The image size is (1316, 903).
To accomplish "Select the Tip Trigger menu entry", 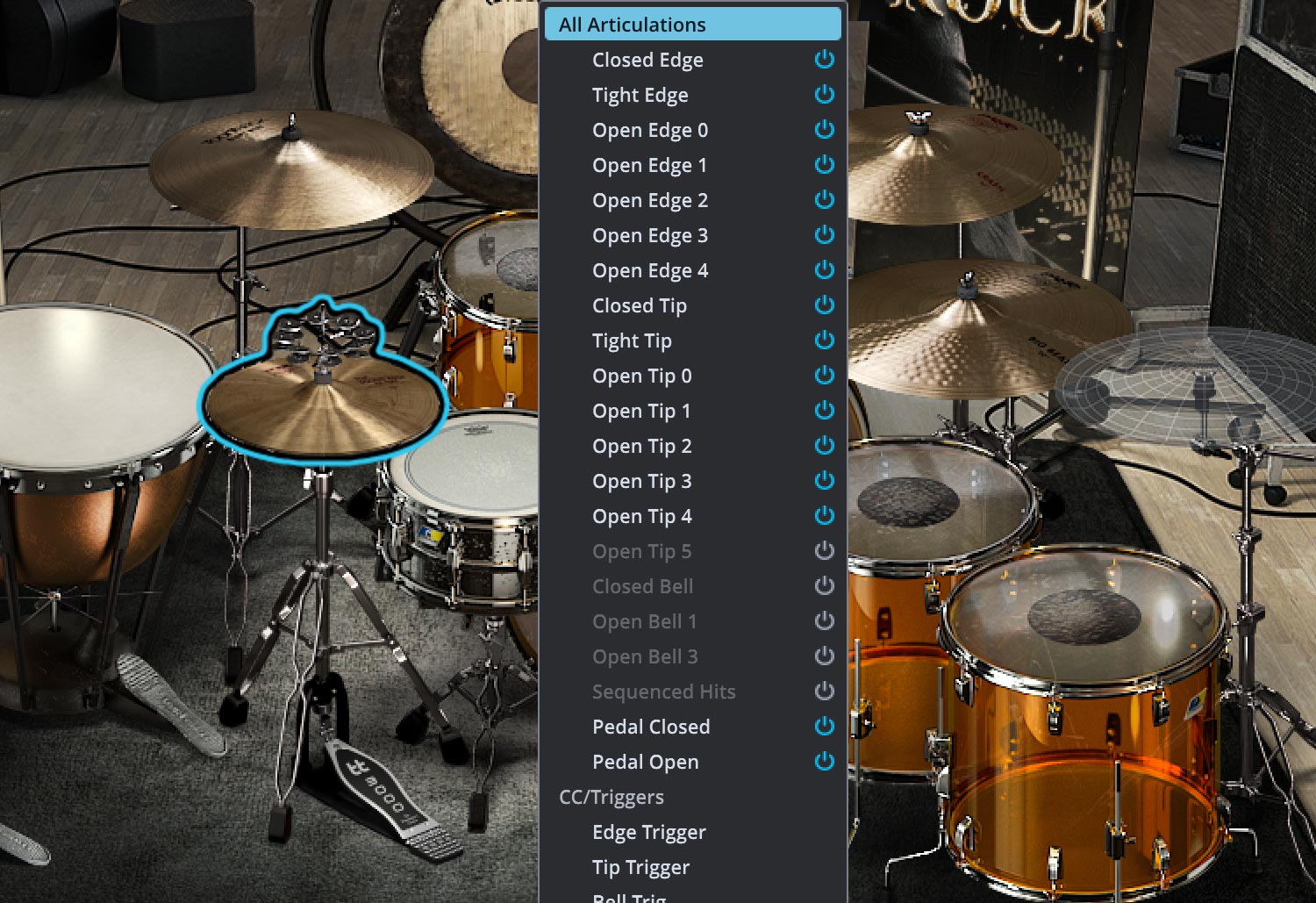I will [640, 867].
